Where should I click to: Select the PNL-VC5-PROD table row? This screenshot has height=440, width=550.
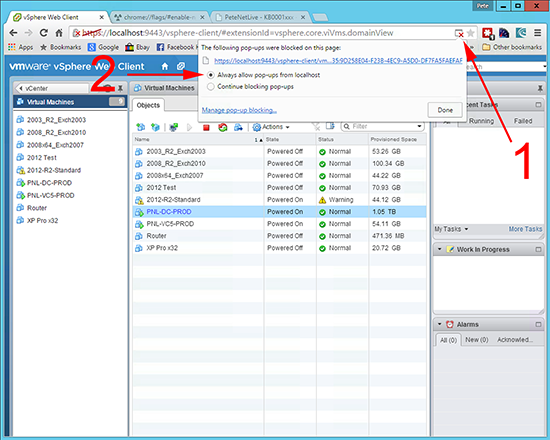279,224
